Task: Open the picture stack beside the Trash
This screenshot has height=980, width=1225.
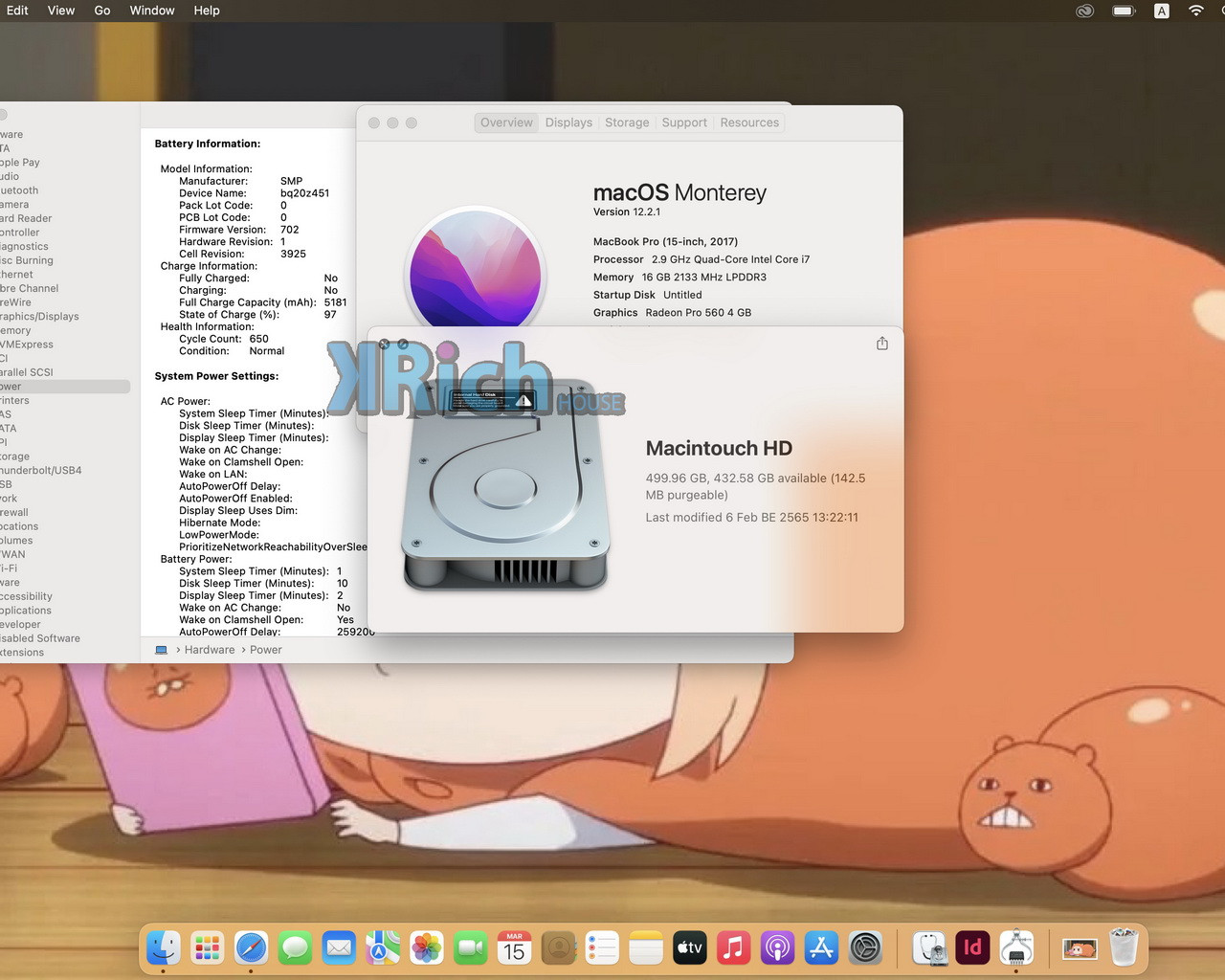Action: tap(1080, 948)
